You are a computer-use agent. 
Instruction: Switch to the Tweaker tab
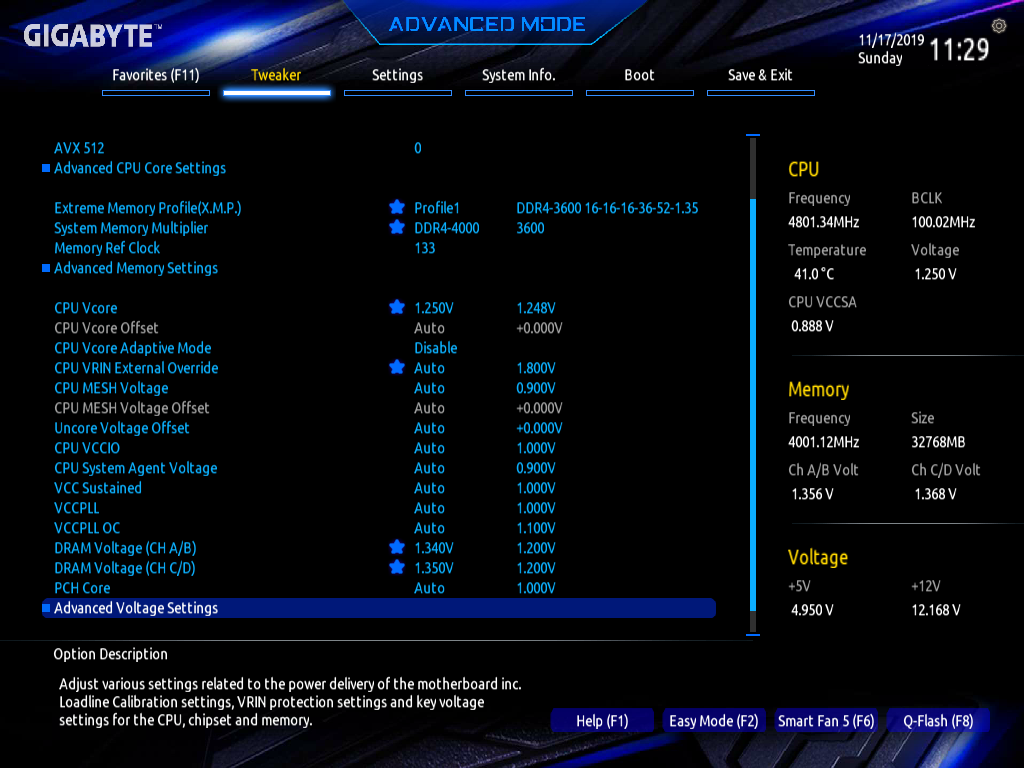(276, 76)
